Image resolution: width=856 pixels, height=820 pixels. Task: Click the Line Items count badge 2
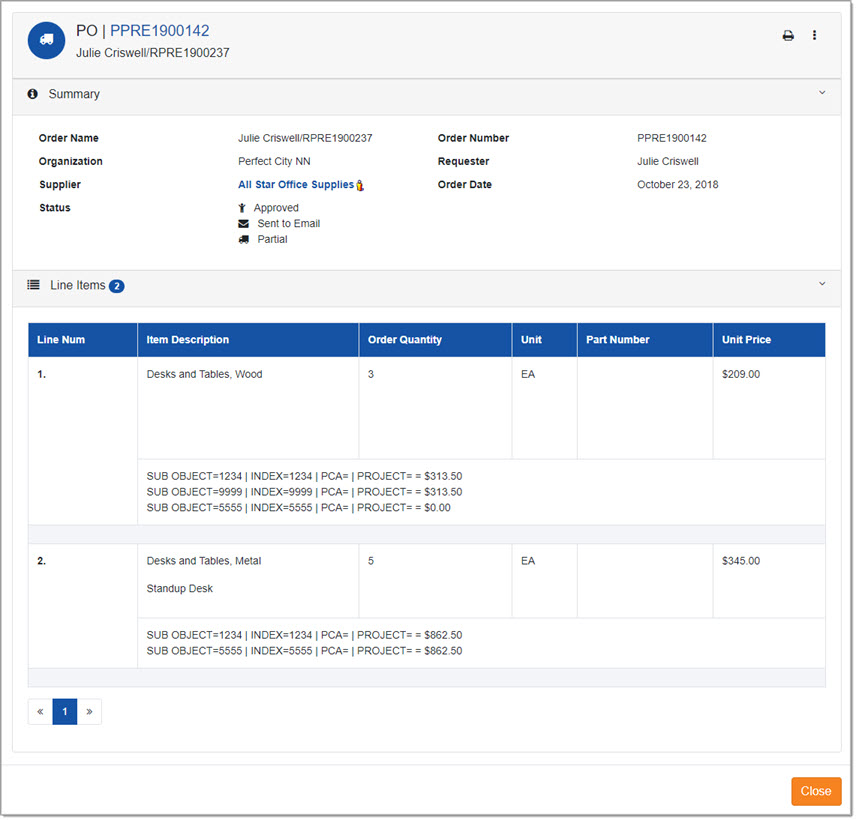(x=116, y=286)
